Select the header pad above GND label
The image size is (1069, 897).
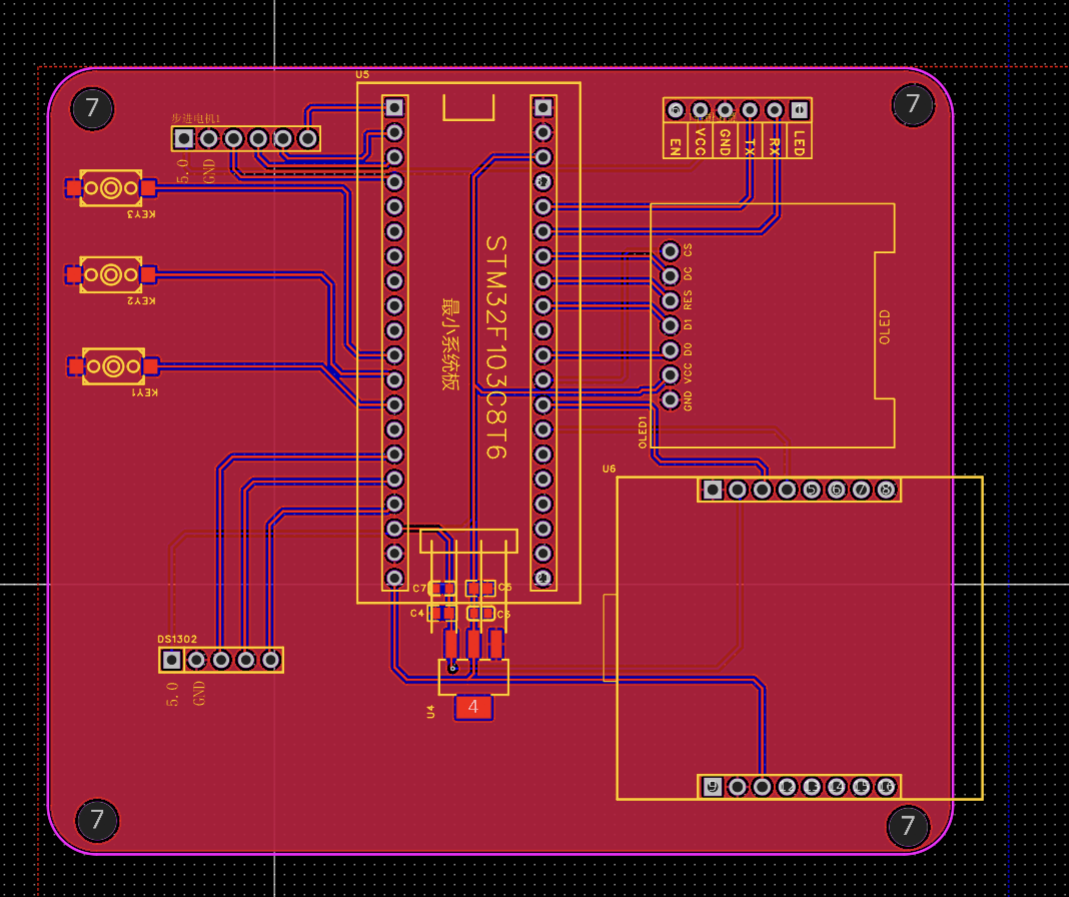(x=725, y=110)
